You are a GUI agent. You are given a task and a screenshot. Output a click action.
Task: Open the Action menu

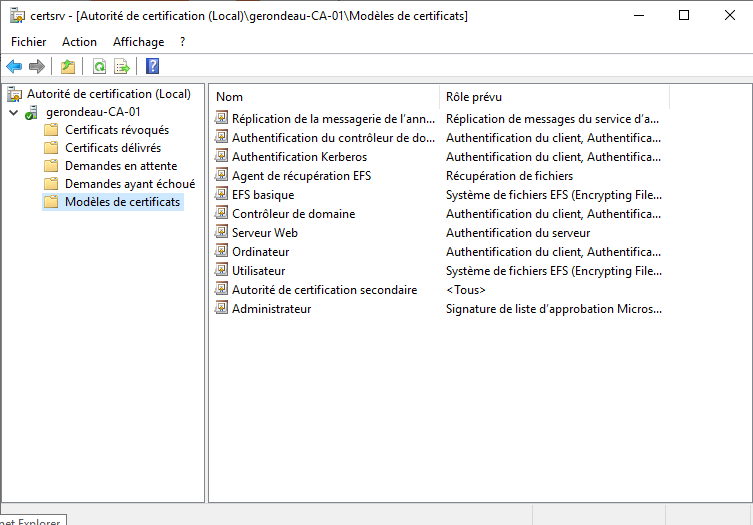coord(79,42)
